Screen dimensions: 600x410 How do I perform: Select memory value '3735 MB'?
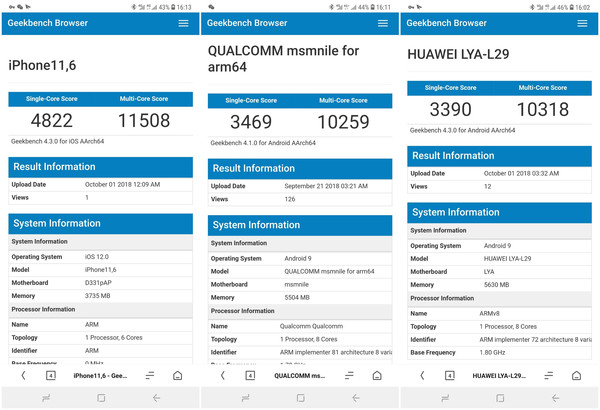coord(98,296)
